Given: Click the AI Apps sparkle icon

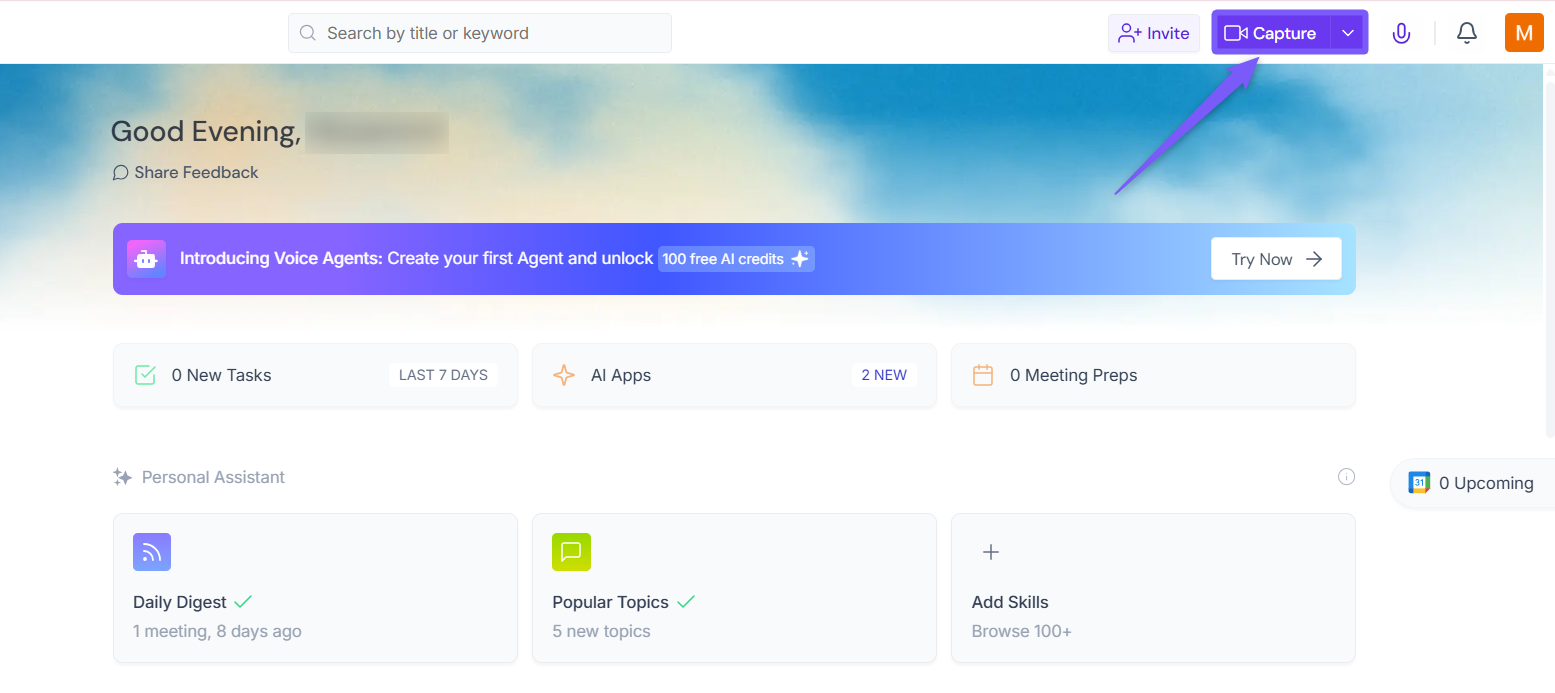Looking at the screenshot, I should click(564, 375).
